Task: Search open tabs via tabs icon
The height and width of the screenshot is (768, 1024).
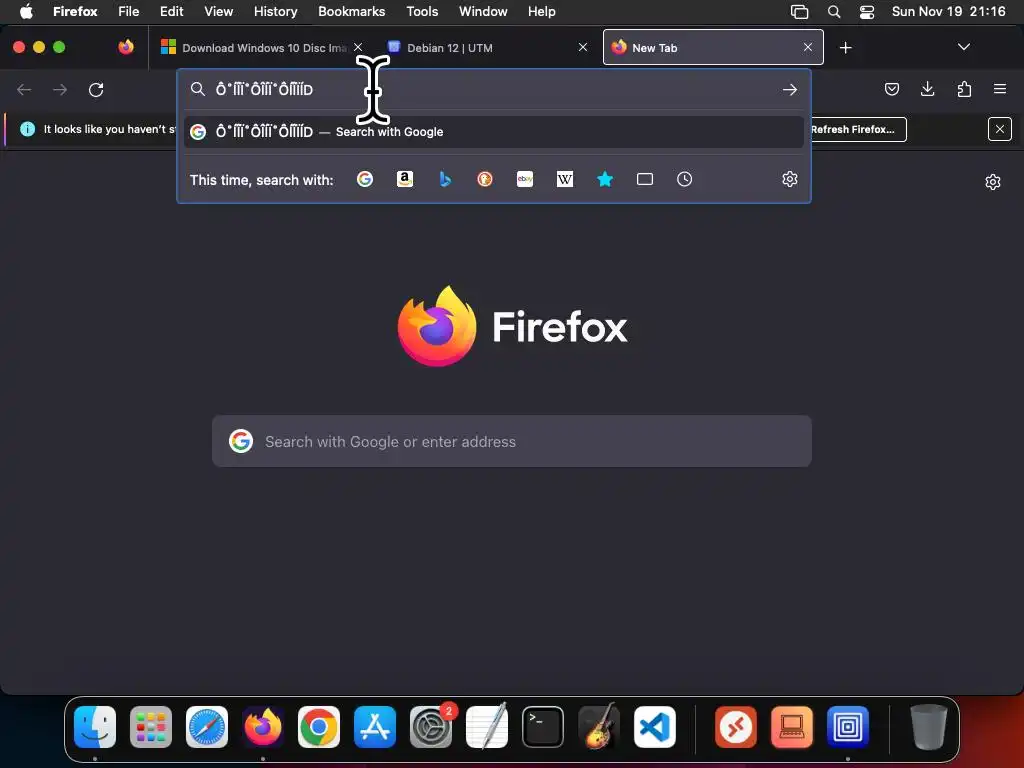Action: coord(645,179)
